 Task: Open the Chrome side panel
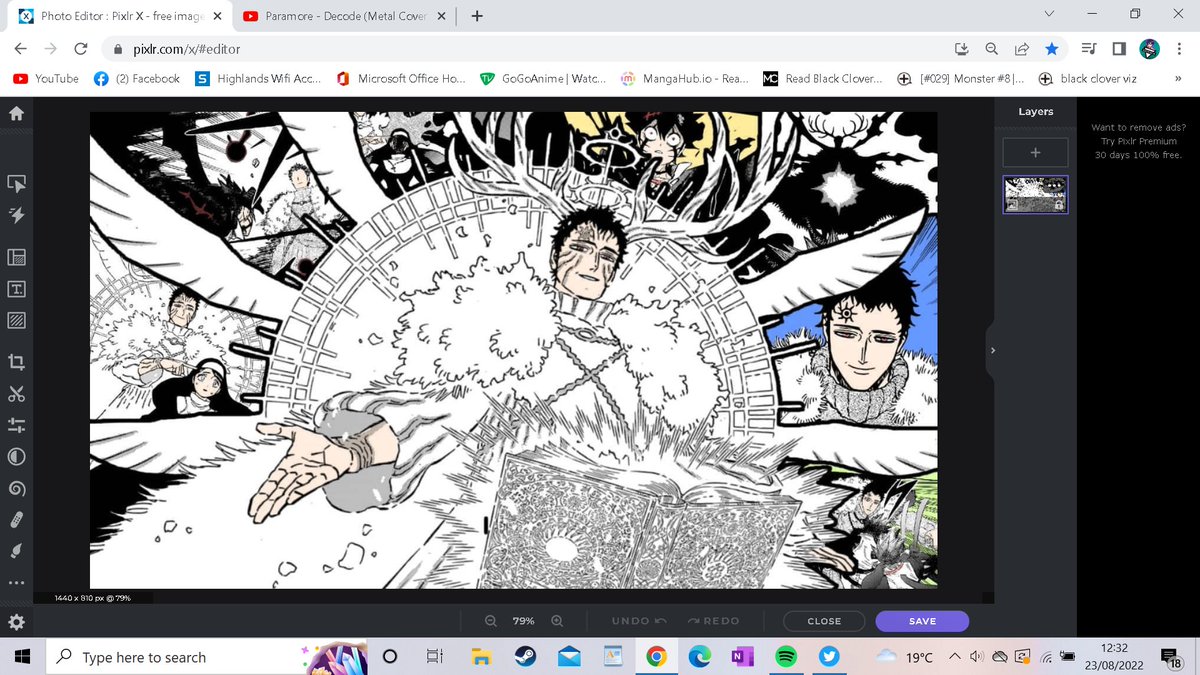(1119, 48)
